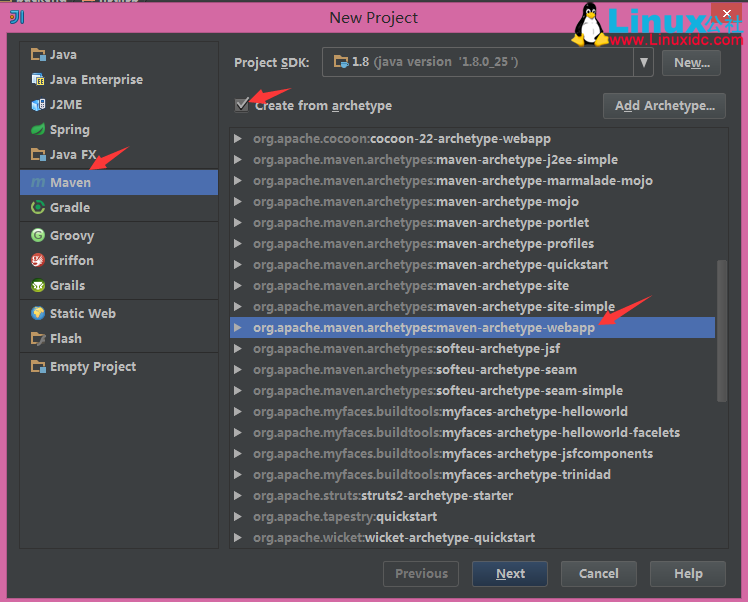Select maven-archetype-site row
Image resolution: width=748 pixels, height=602 pixels.
coord(472,286)
